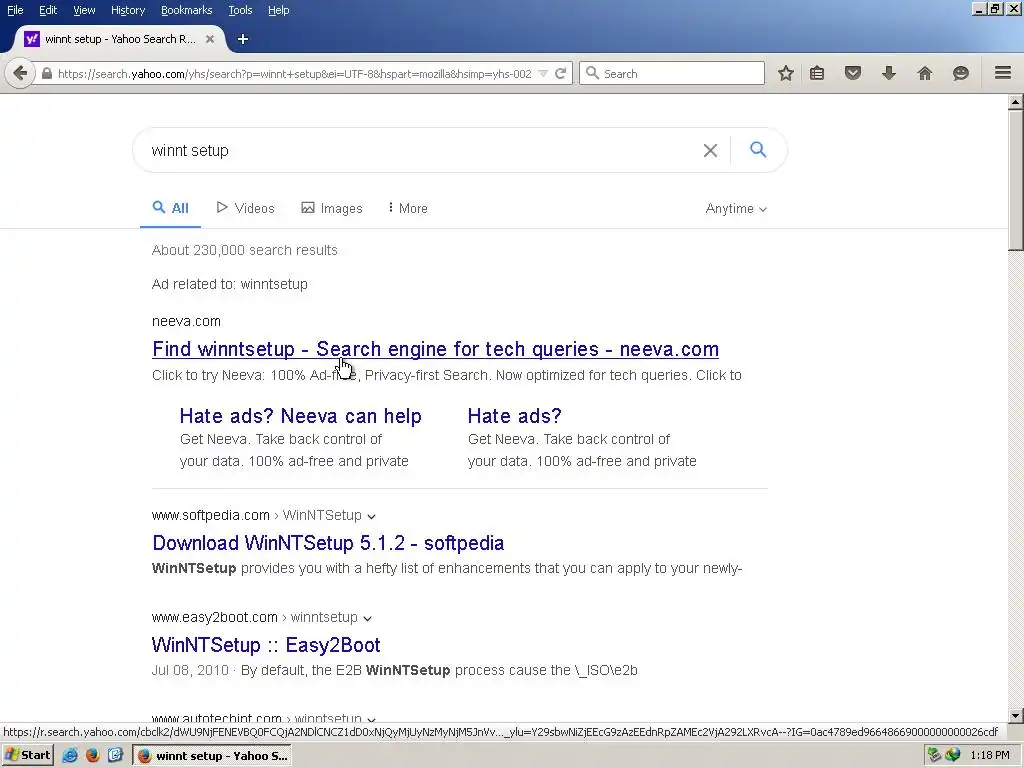Click the tray icon left of the globe icon
This screenshot has width=1024, height=768.
click(x=935, y=756)
